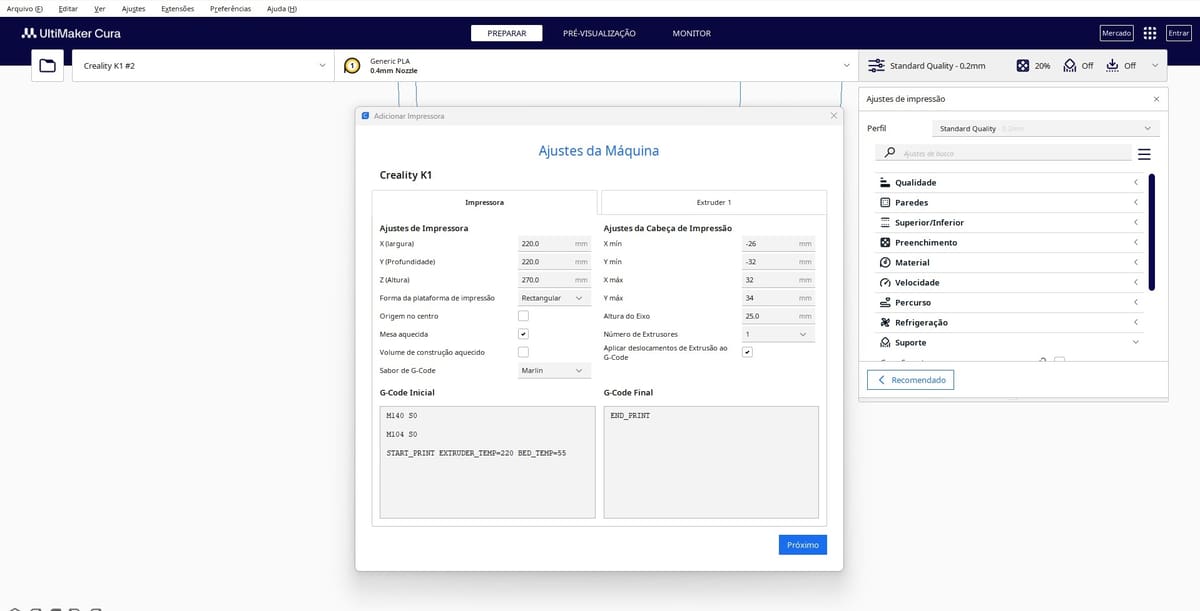This screenshot has height=611, width=1200.
Task: Click the PREPARAR stage button
Action: click(507, 33)
